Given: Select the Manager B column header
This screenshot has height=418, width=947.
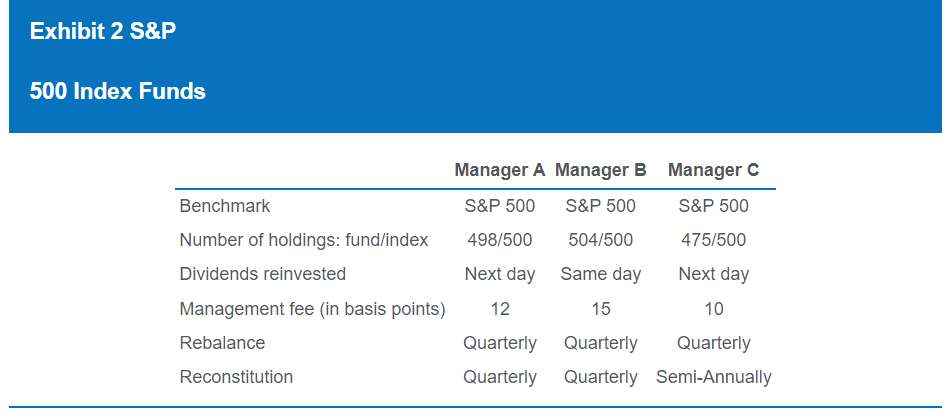Looking at the screenshot, I should tap(600, 170).
